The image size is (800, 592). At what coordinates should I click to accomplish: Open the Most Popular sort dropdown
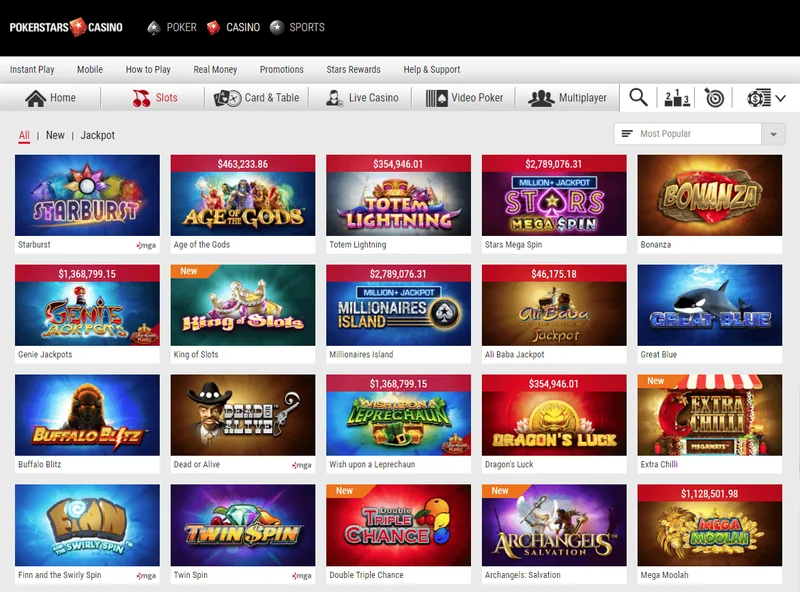point(699,134)
